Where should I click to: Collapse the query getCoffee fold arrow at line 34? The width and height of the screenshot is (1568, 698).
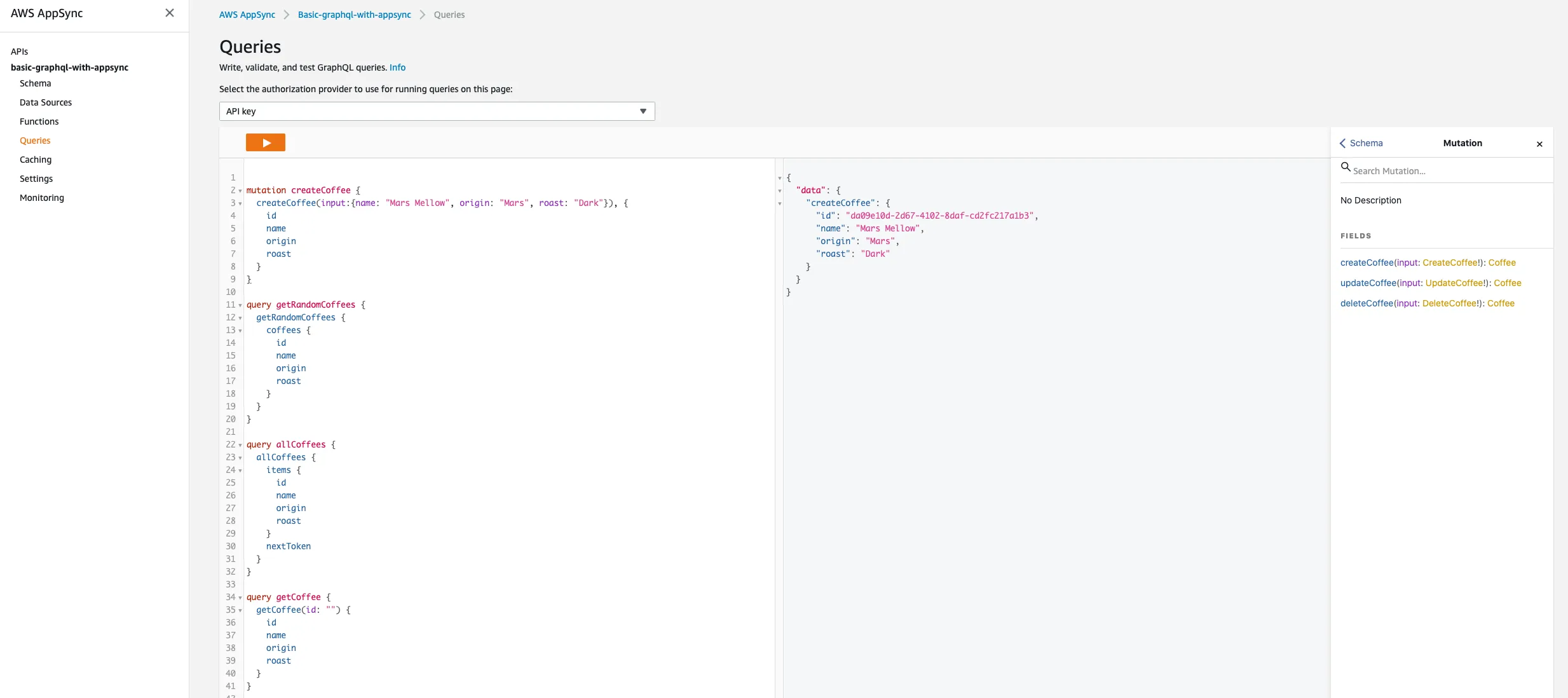click(x=240, y=598)
